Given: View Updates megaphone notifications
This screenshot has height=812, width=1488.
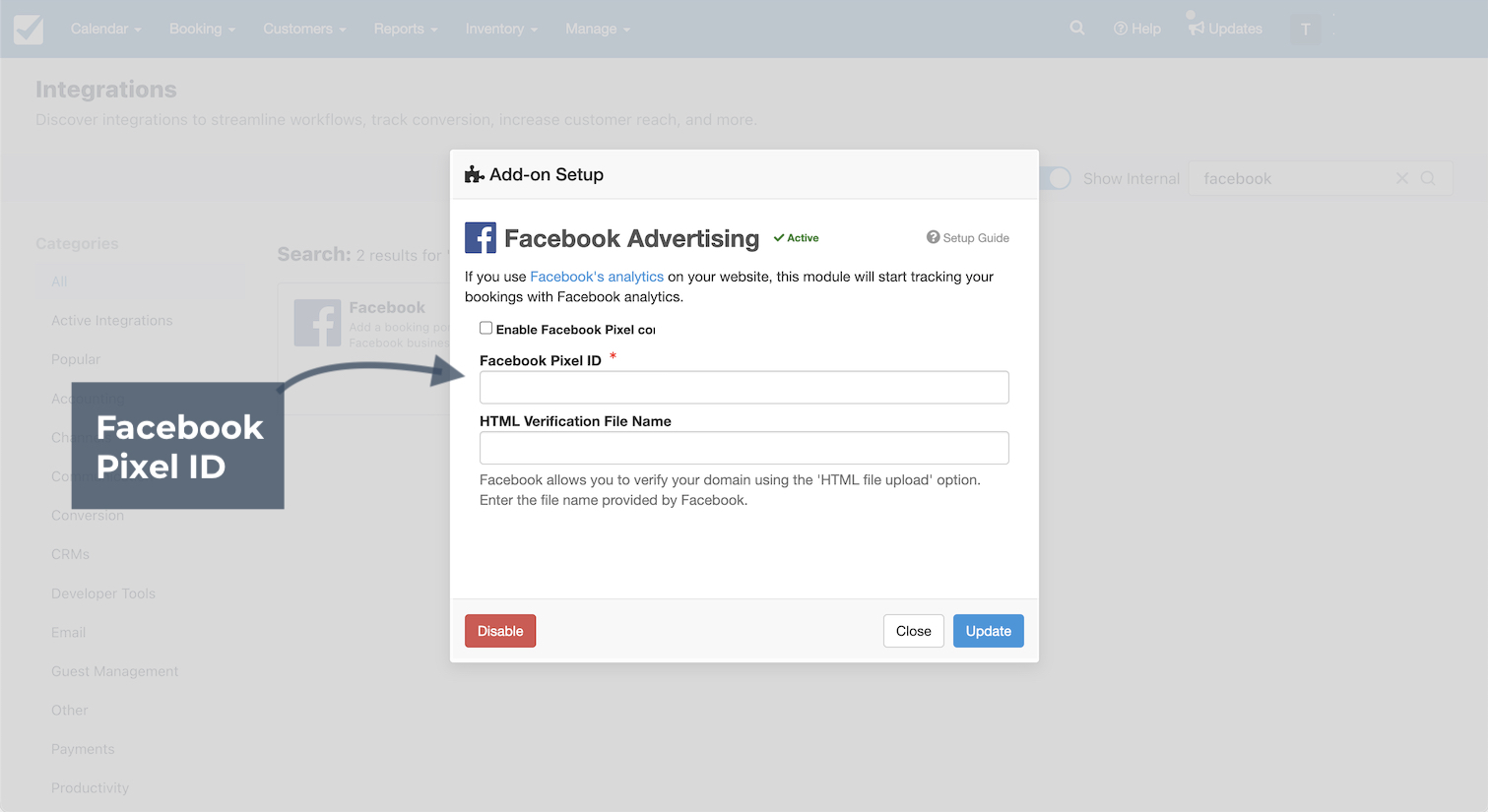Looking at the screenshot, I should (1225, 29).
